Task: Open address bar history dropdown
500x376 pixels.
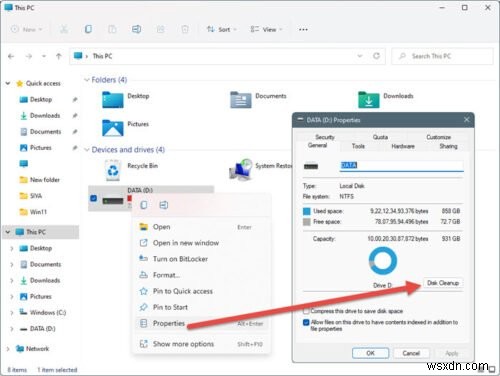Action: point(360,56)
